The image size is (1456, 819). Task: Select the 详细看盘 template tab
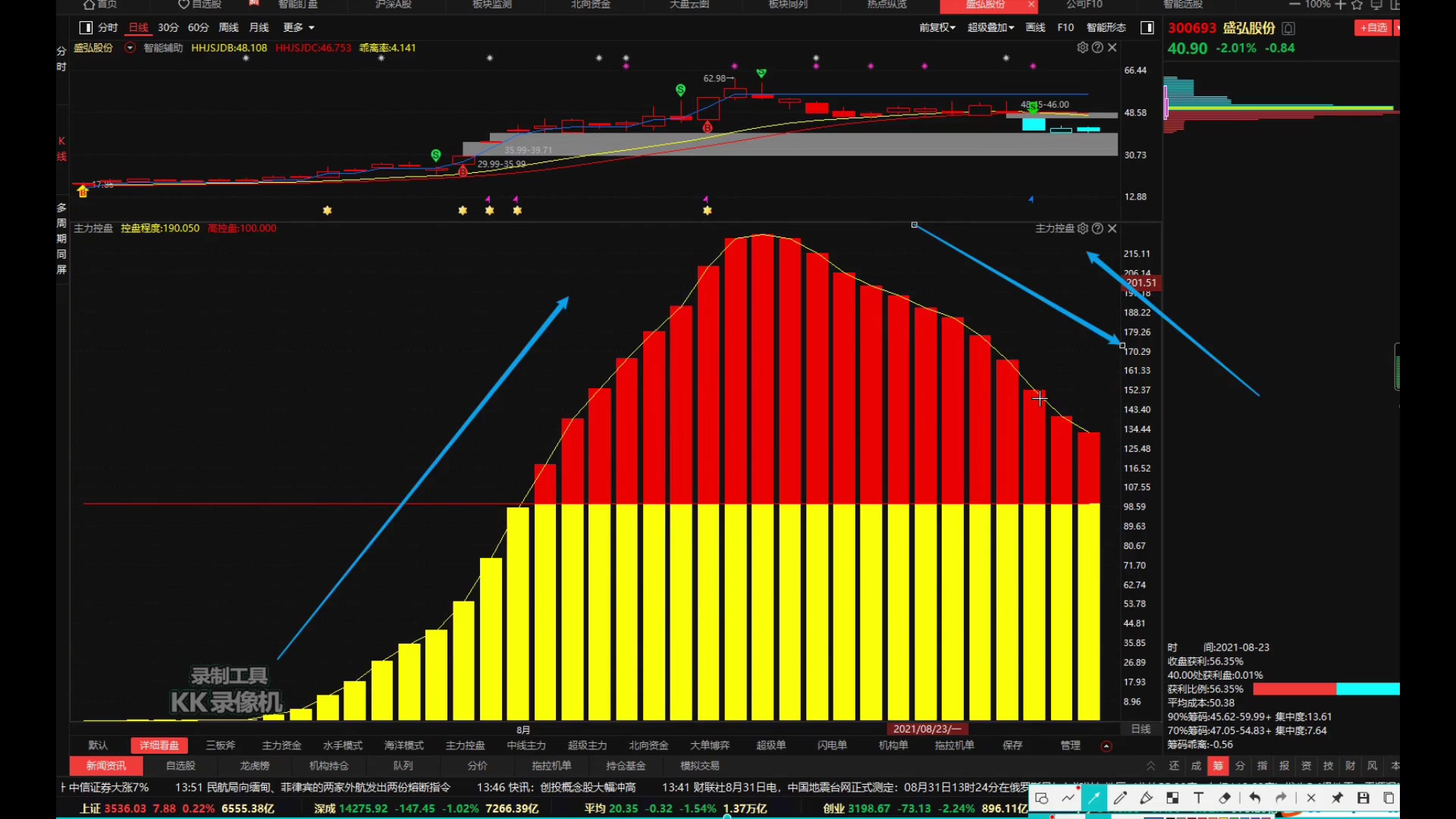[x=158, y=745]
